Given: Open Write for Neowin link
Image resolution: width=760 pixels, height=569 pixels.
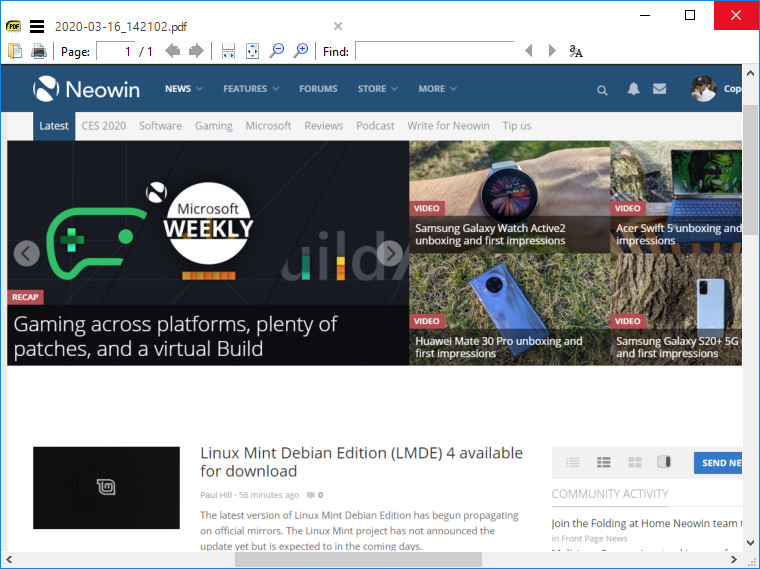Looking at the screenshot, I should pyautogui.click(x=448, y=126).
